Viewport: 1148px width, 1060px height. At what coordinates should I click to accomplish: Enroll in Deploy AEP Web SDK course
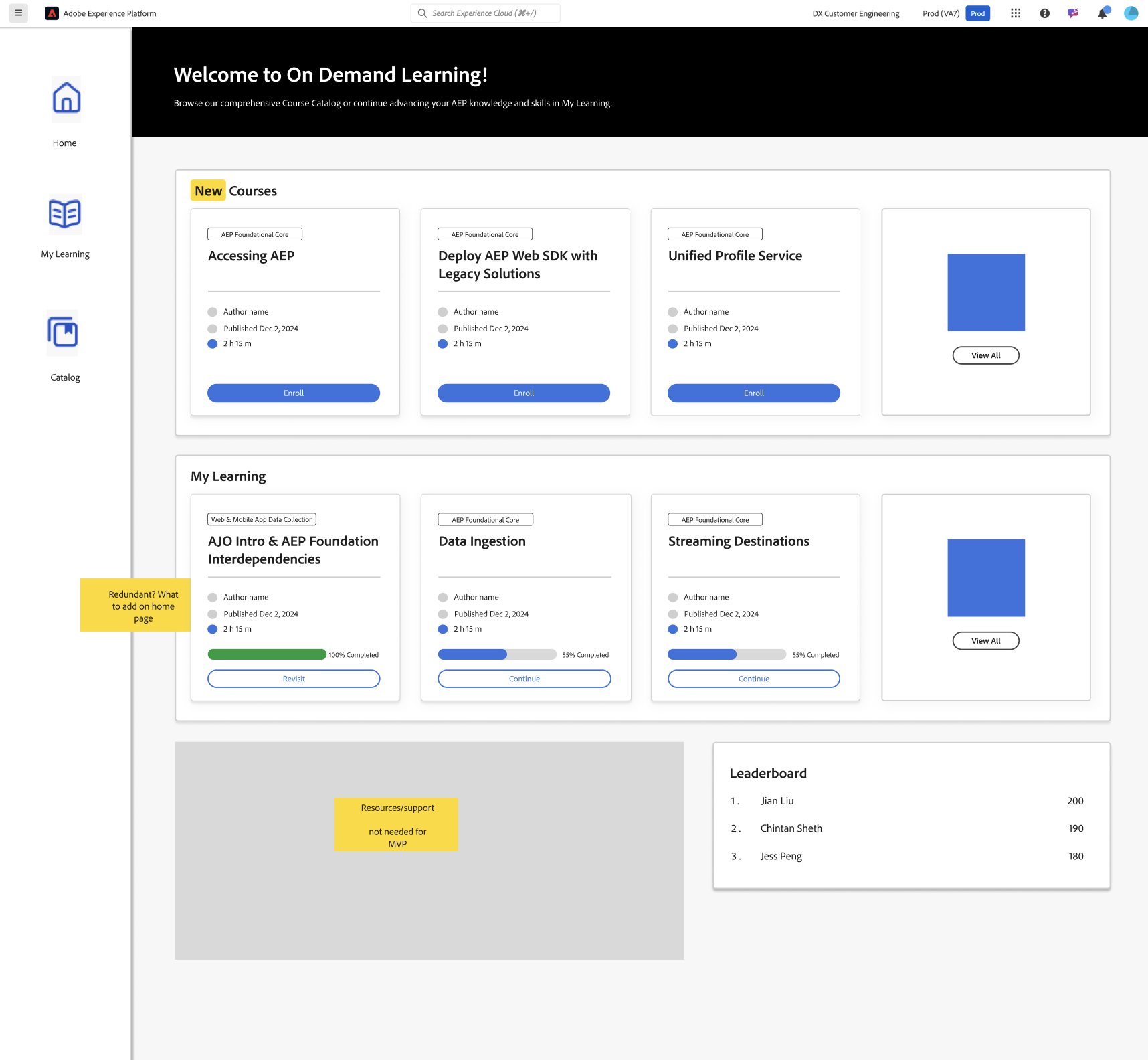524,393
